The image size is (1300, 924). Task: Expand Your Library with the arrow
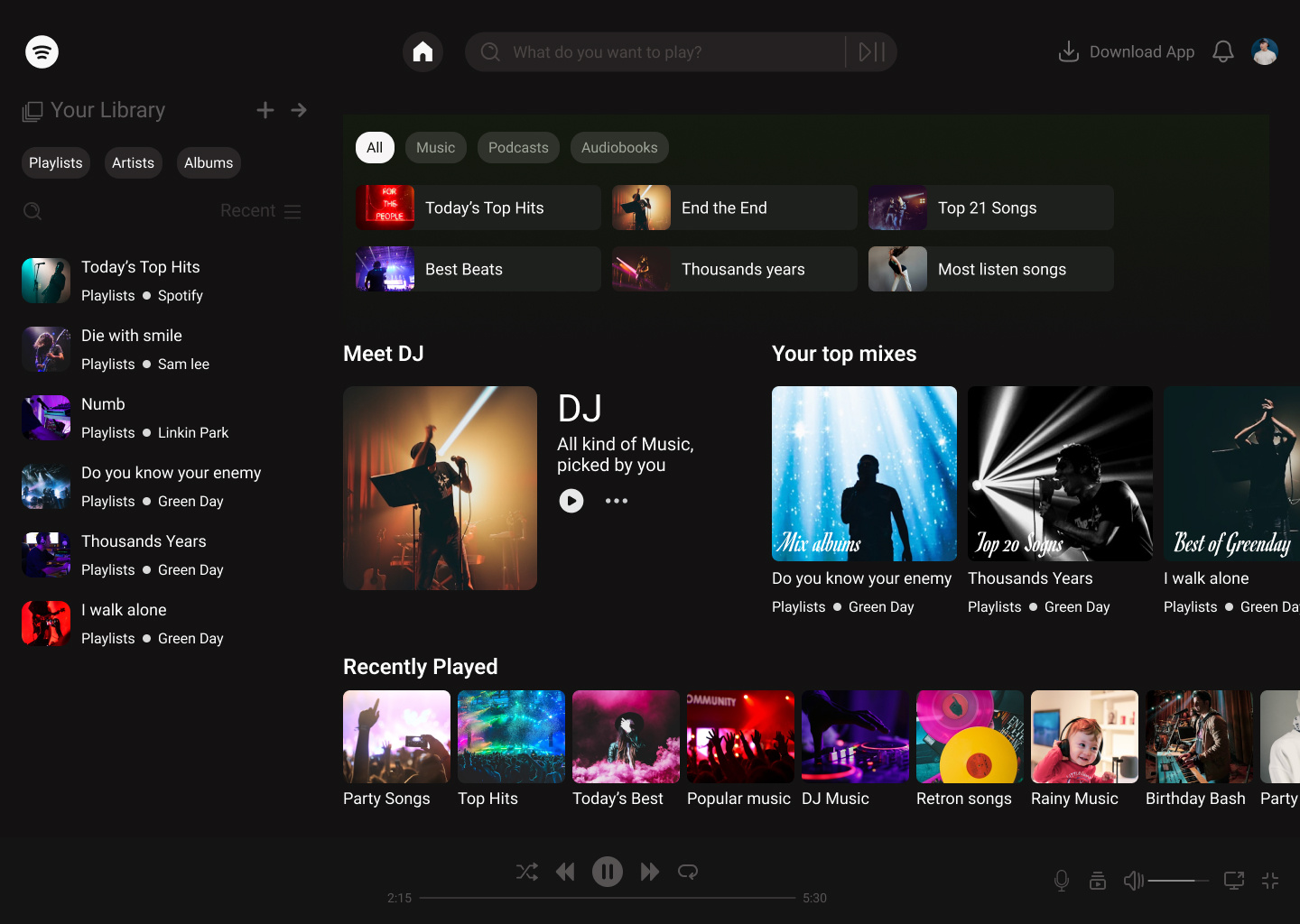(299, 110)
